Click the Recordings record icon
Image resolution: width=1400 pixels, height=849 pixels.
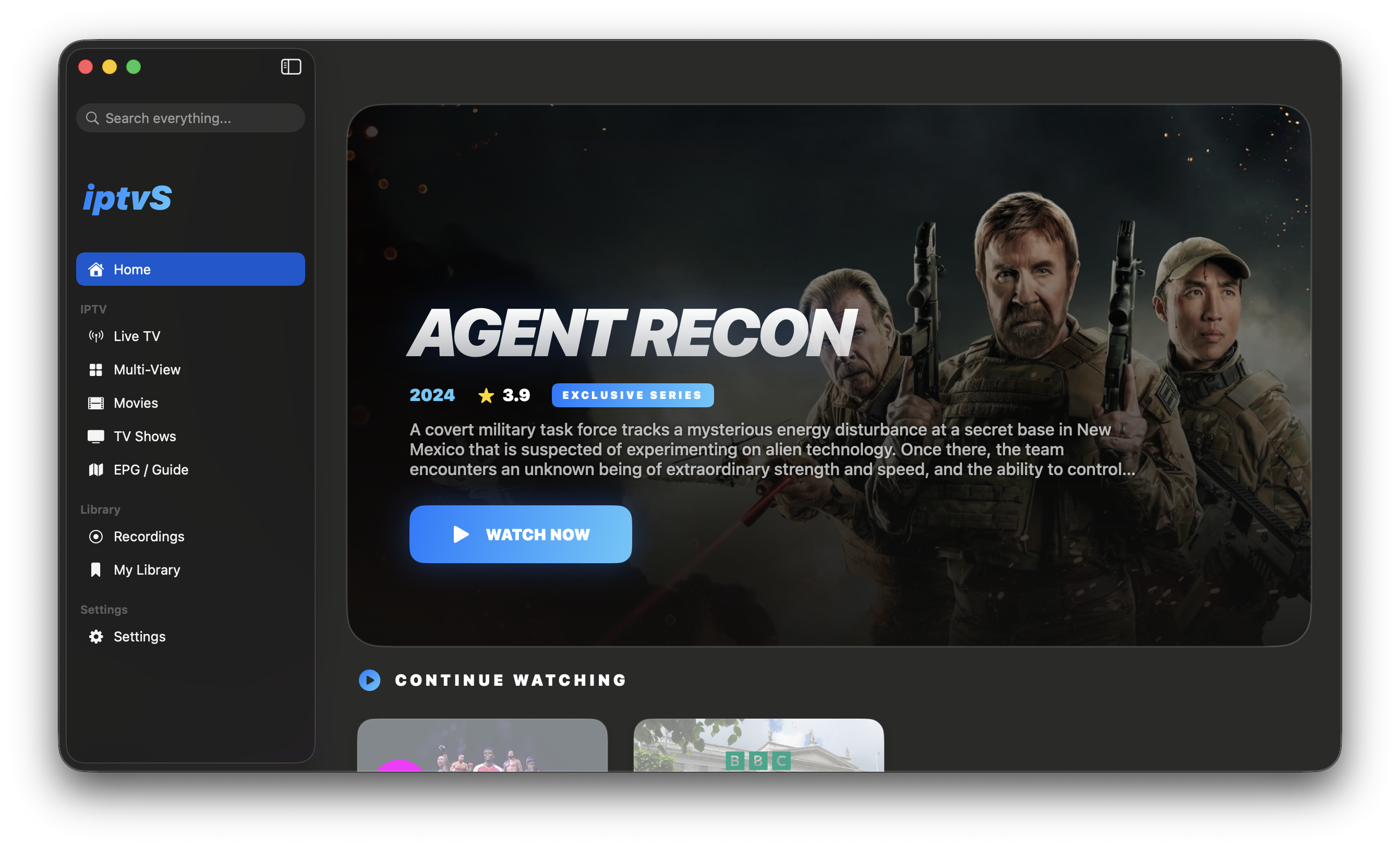tap(96, 537)
